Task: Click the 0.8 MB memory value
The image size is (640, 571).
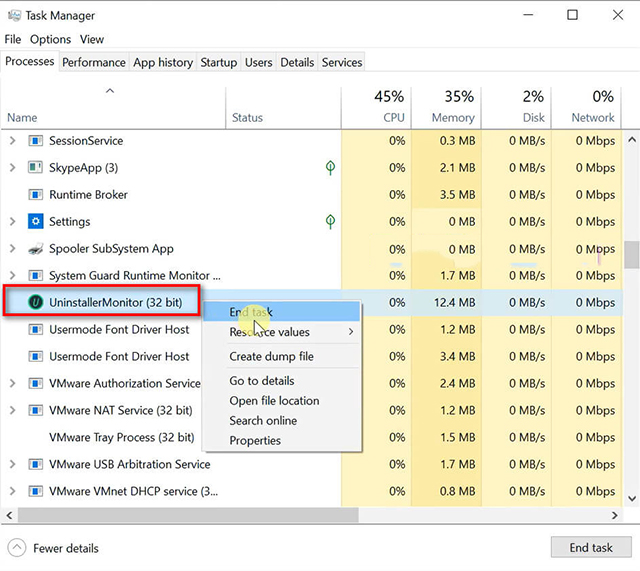Action: (x=458, y=491)
